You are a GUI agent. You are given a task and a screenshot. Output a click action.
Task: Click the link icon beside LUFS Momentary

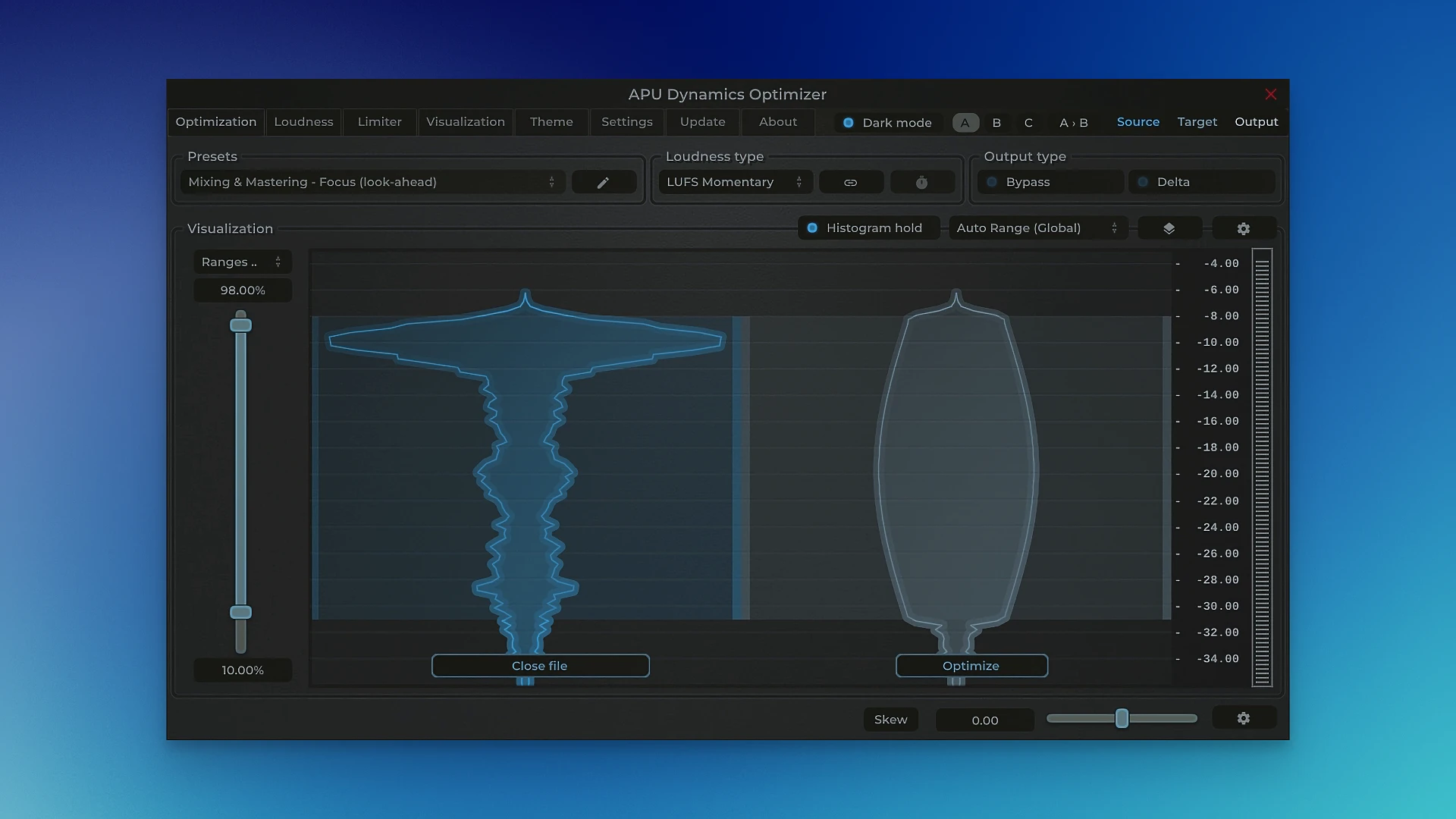[x=850, y=183]
